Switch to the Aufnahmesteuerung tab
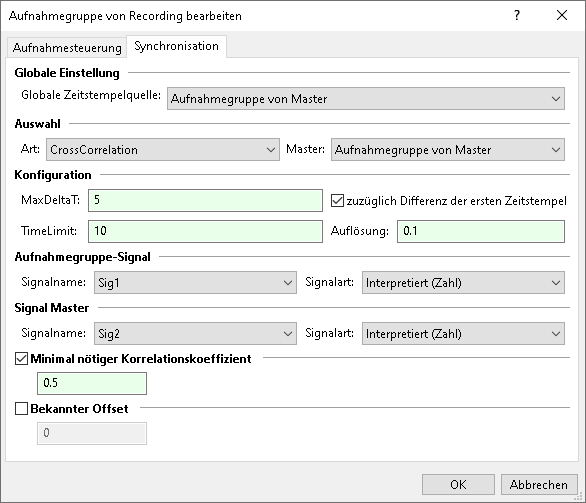 click(x=67, y=48)
